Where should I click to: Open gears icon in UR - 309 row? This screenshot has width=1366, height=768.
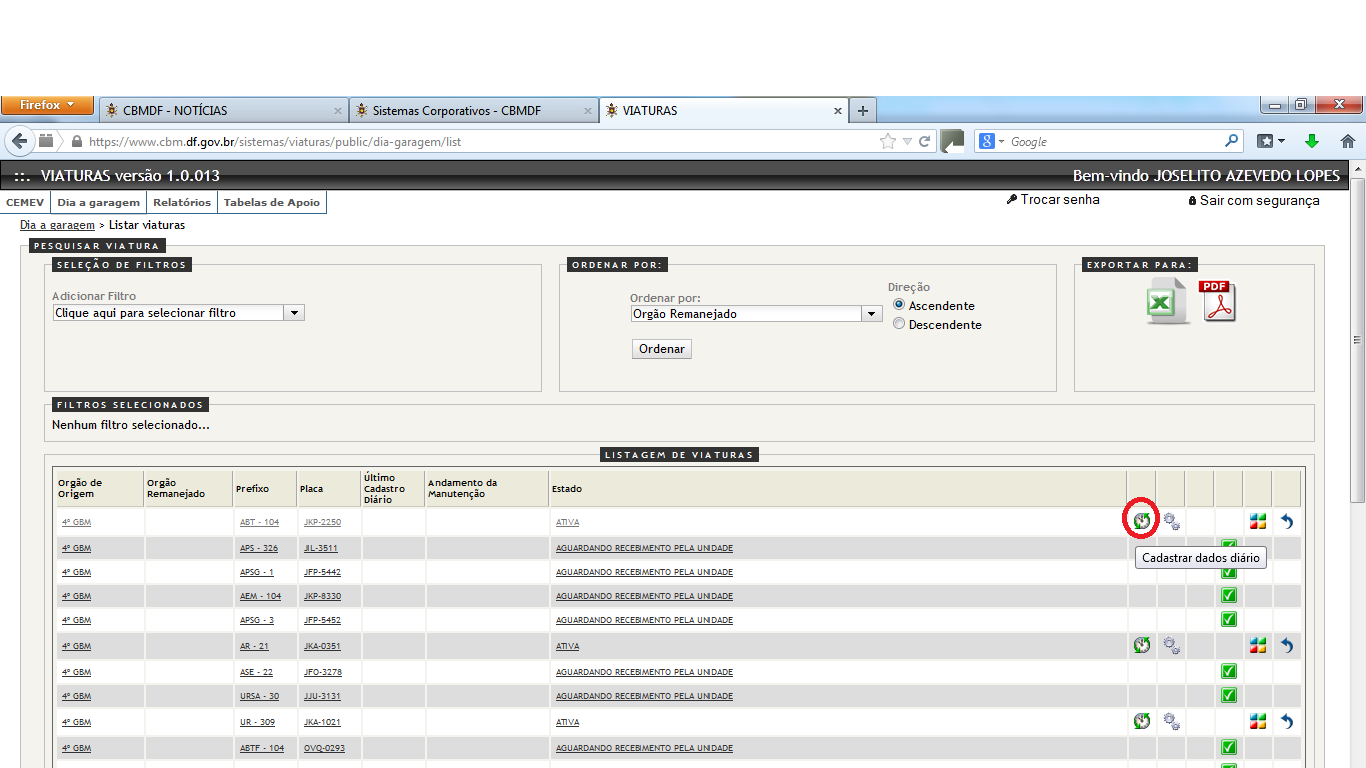click(1171, 721)
